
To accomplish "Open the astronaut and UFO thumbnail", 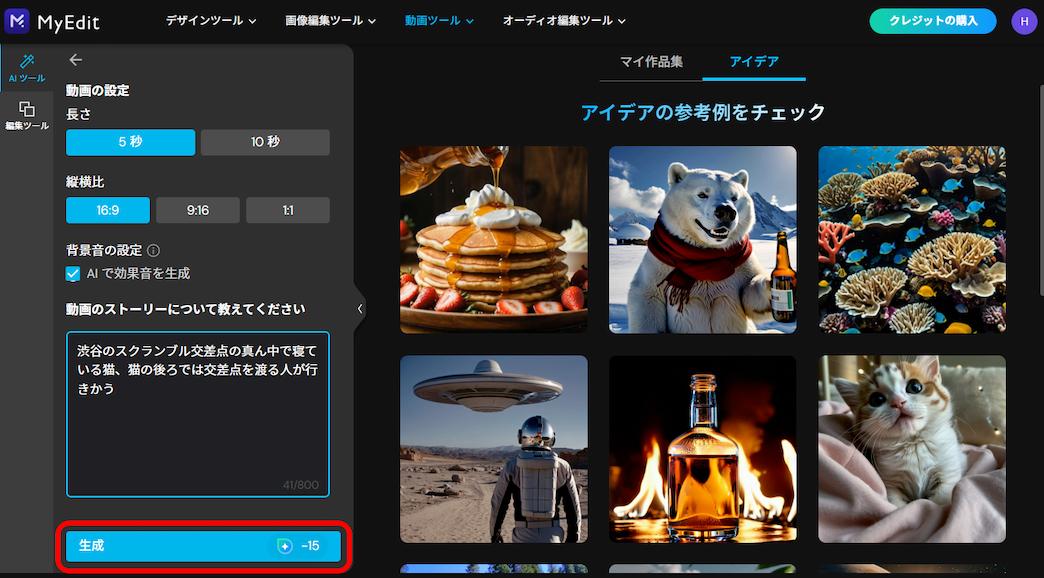I will (493, 449).
